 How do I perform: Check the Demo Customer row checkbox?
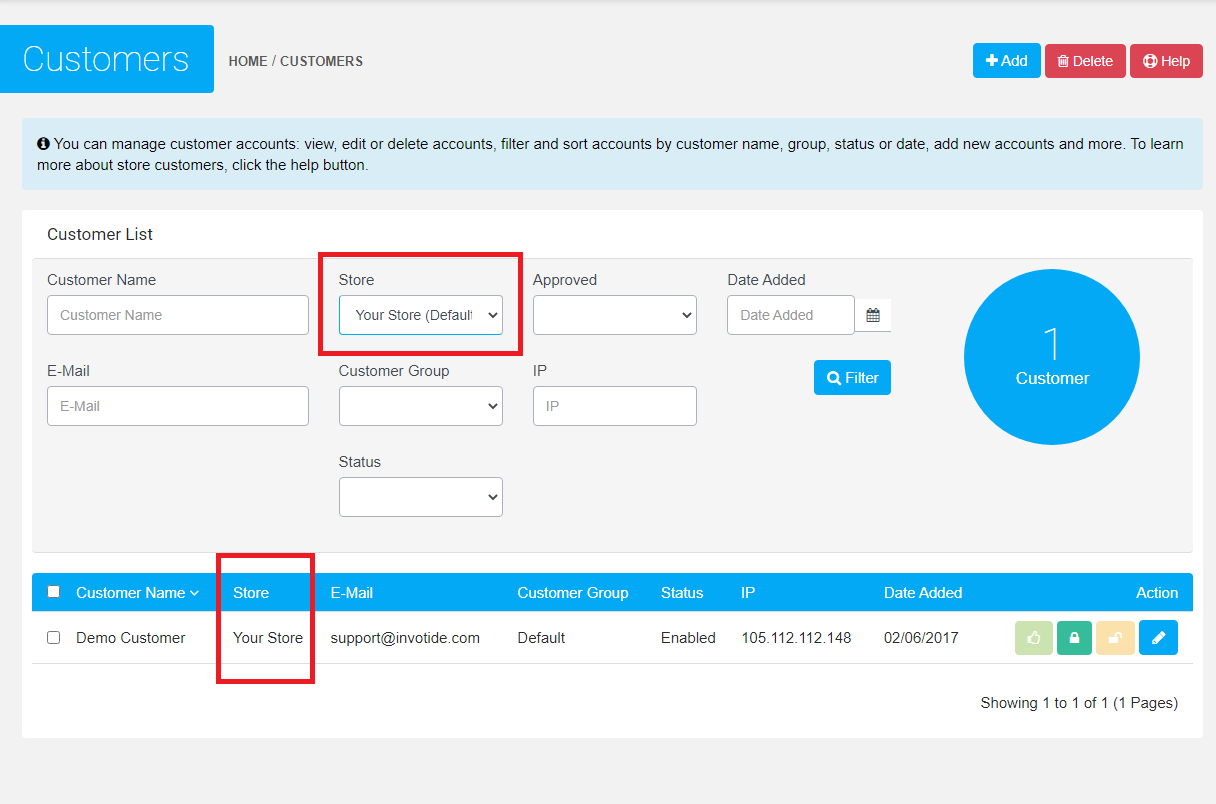[54, 638]
